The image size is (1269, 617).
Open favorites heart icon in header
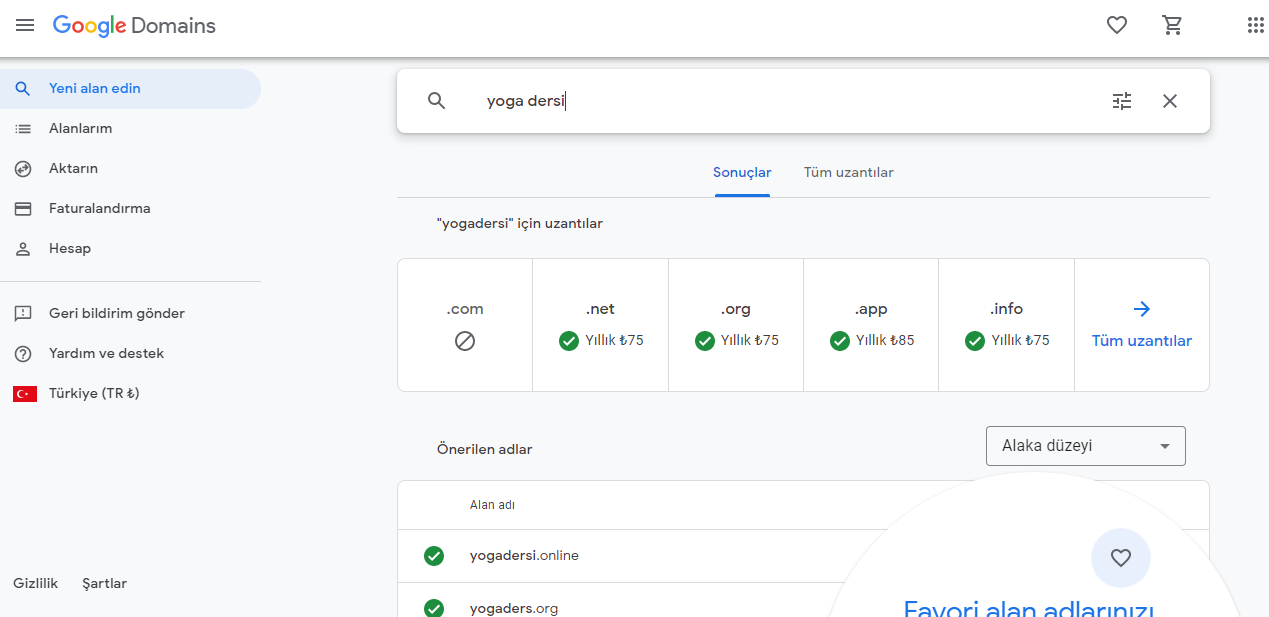pos(1117,26)
